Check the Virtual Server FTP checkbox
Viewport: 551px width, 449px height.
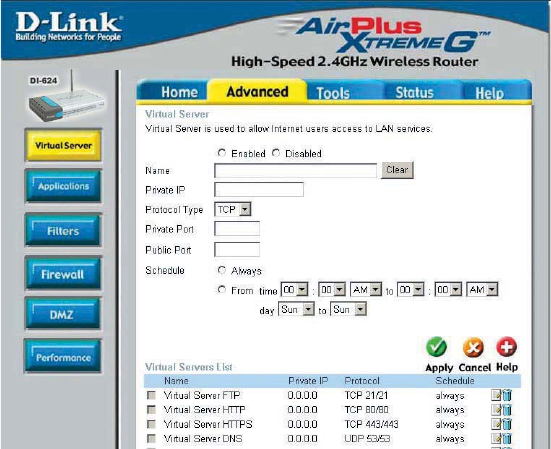point(151,395)
